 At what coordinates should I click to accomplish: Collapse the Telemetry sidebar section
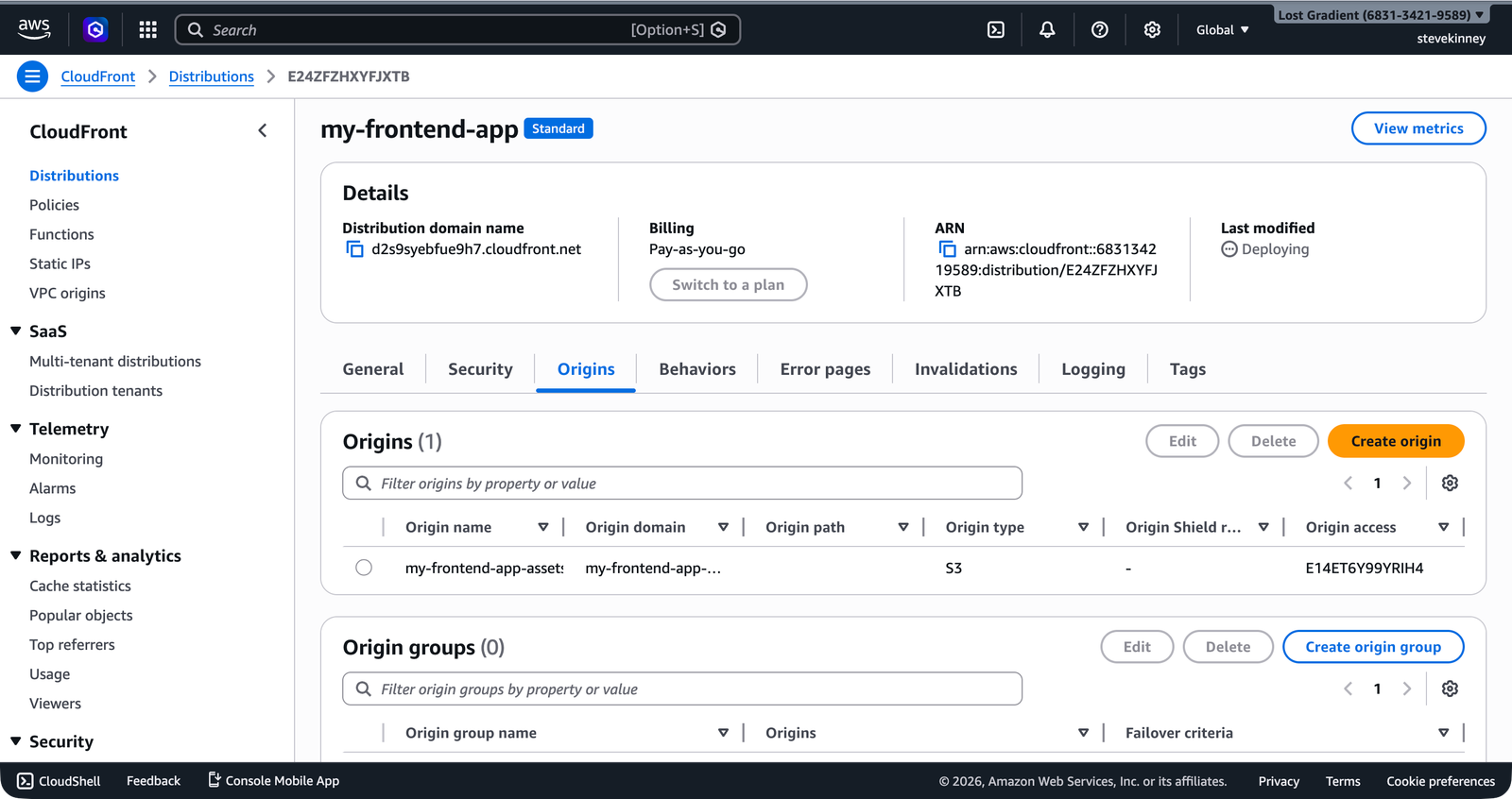[16, 429]
